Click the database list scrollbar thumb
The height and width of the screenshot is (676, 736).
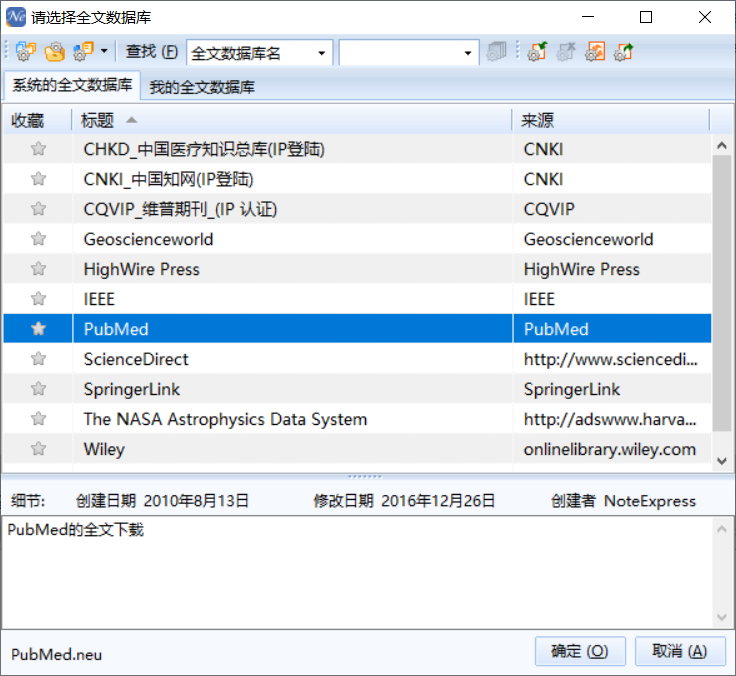pos(722,293)
